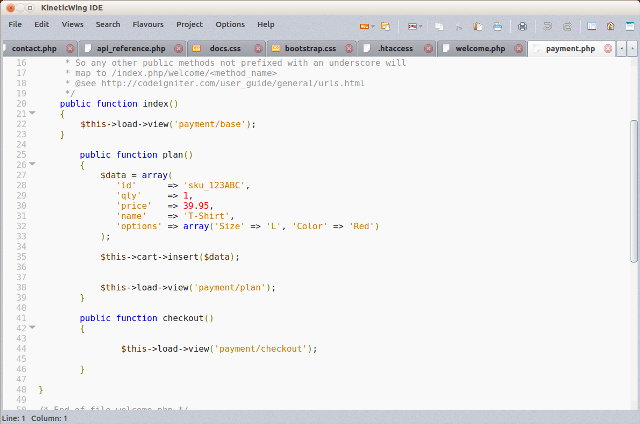Close the docs.css tab

[257, 48]
